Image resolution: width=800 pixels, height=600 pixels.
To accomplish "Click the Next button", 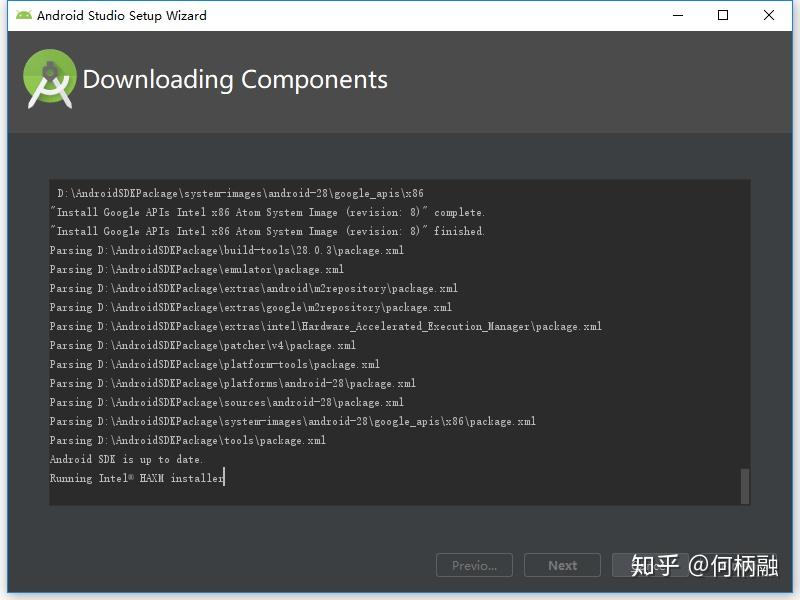I will coord(562,565).
